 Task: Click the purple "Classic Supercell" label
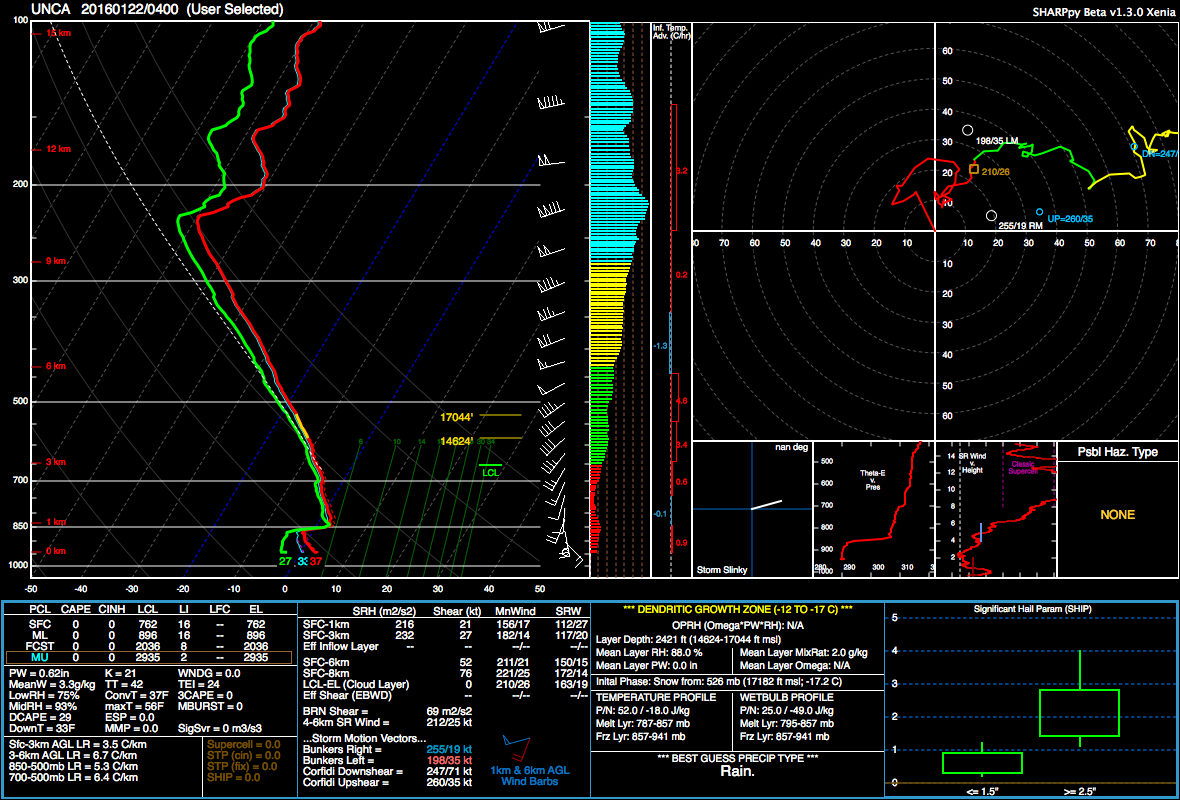(1023, 467)
